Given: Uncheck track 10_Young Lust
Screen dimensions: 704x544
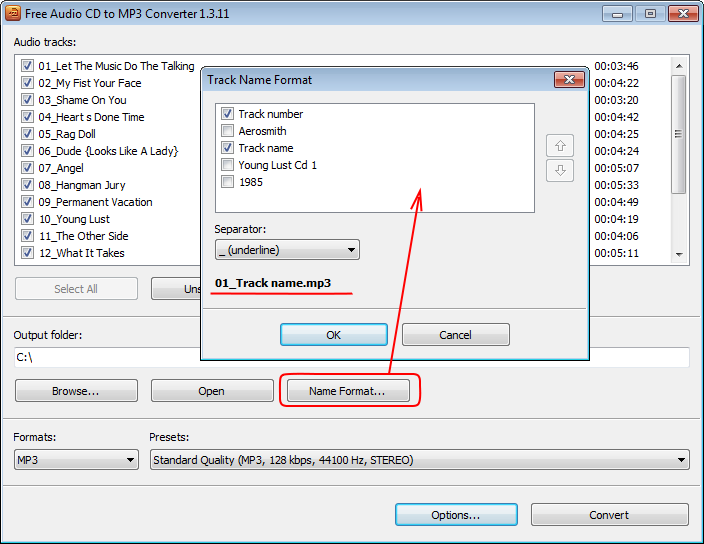Looking at the screenshot, I should 27,219.
